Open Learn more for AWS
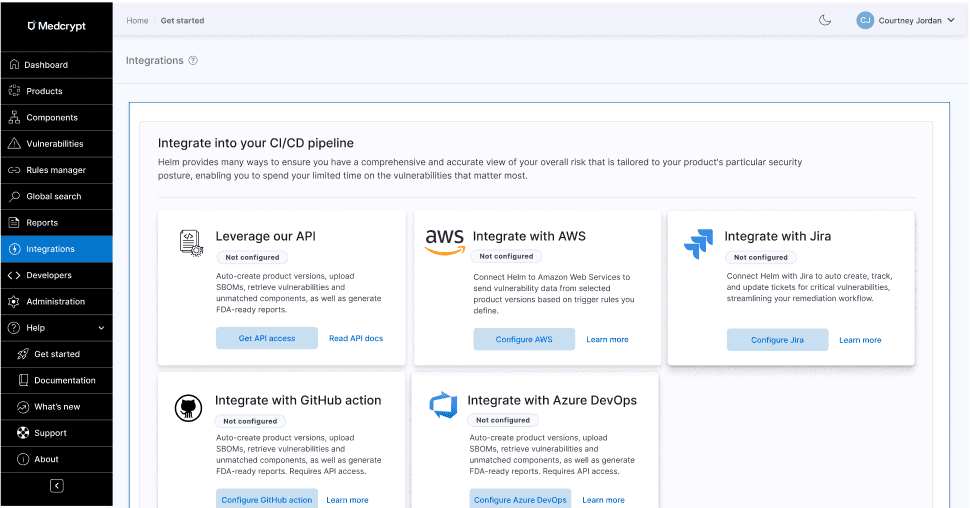The image size is (970, 508). (607, 339)
